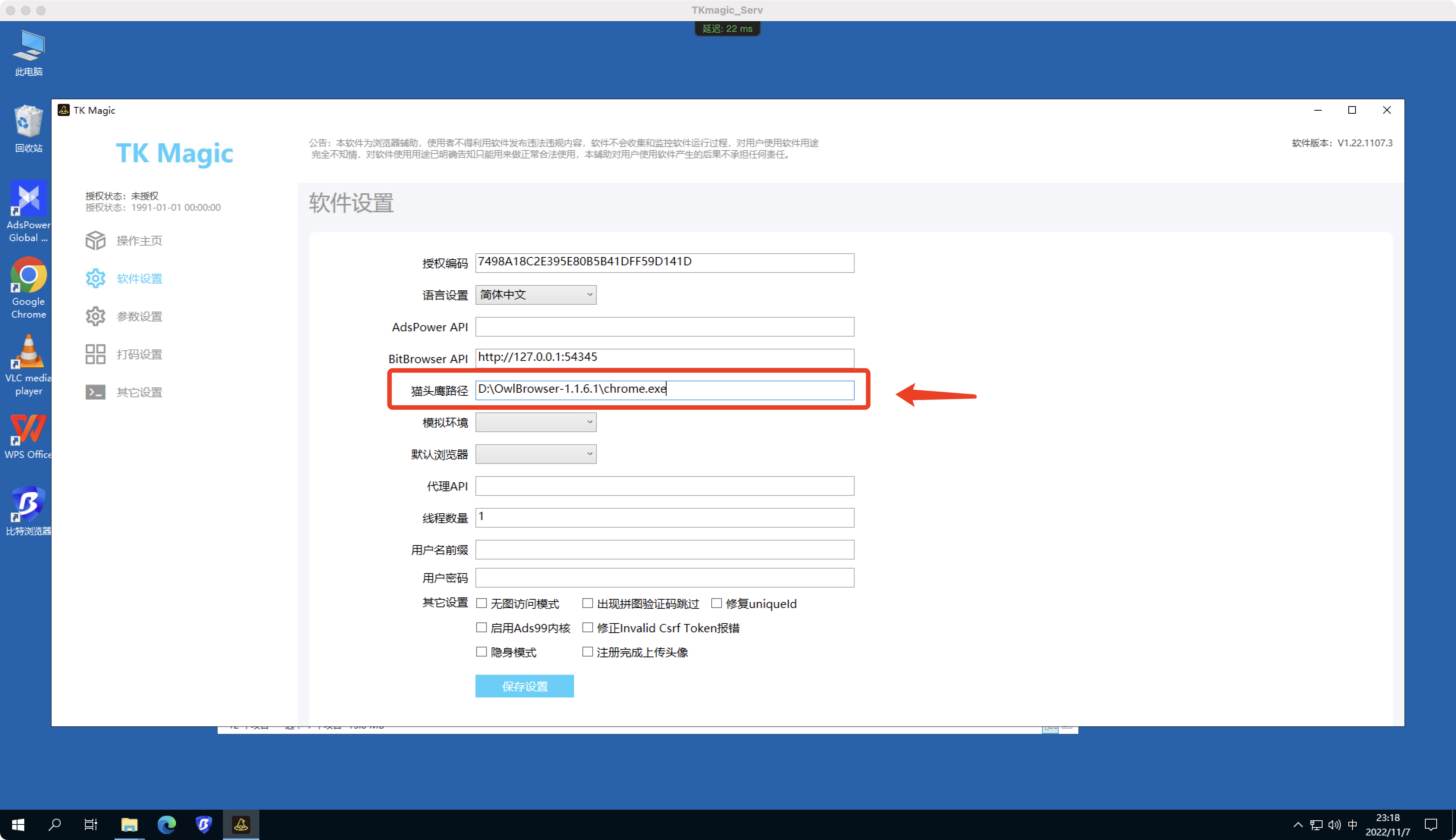
Task: Select the 参数设置 sidebar icon
Action: 138,316
